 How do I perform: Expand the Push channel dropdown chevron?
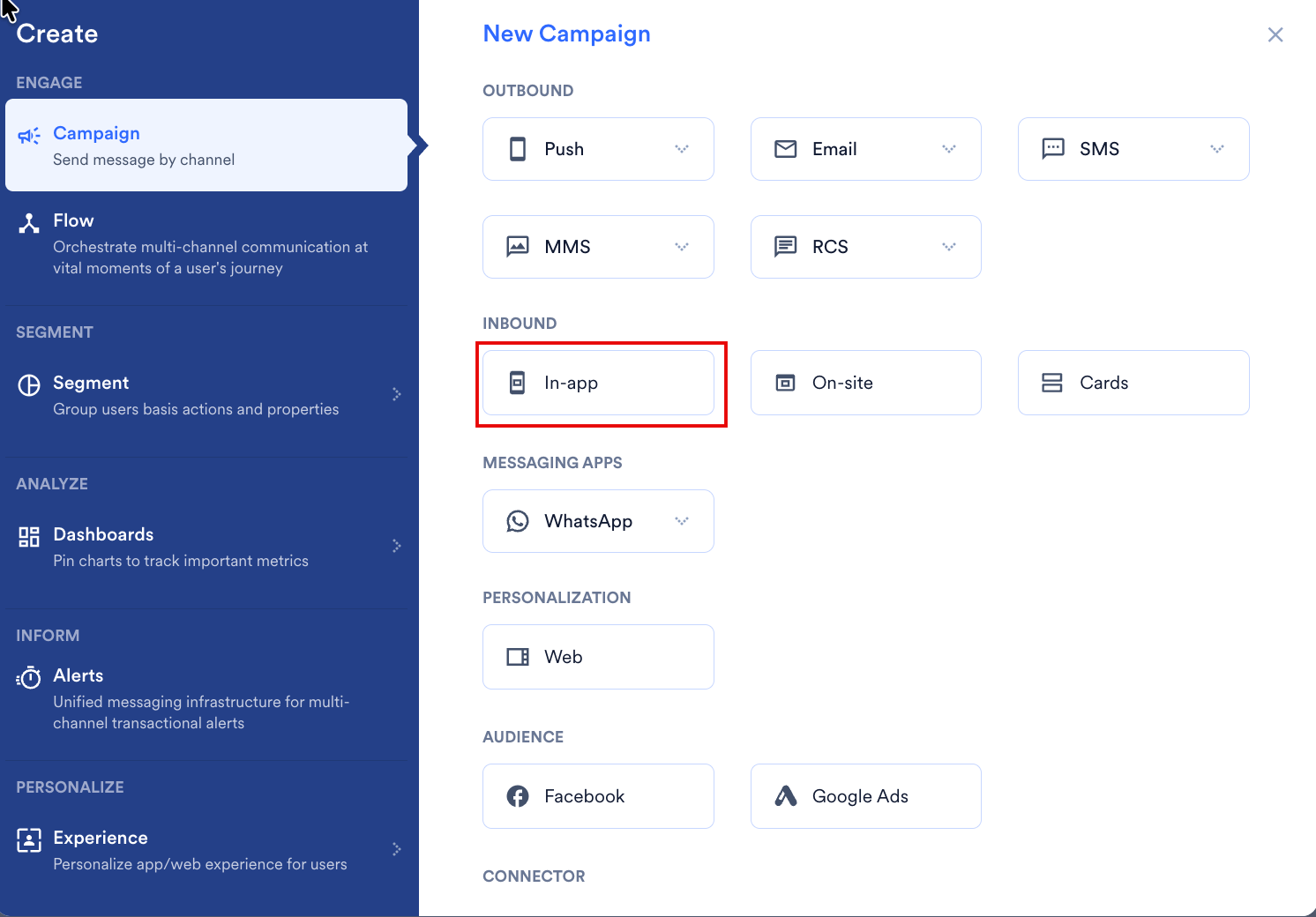682,149
